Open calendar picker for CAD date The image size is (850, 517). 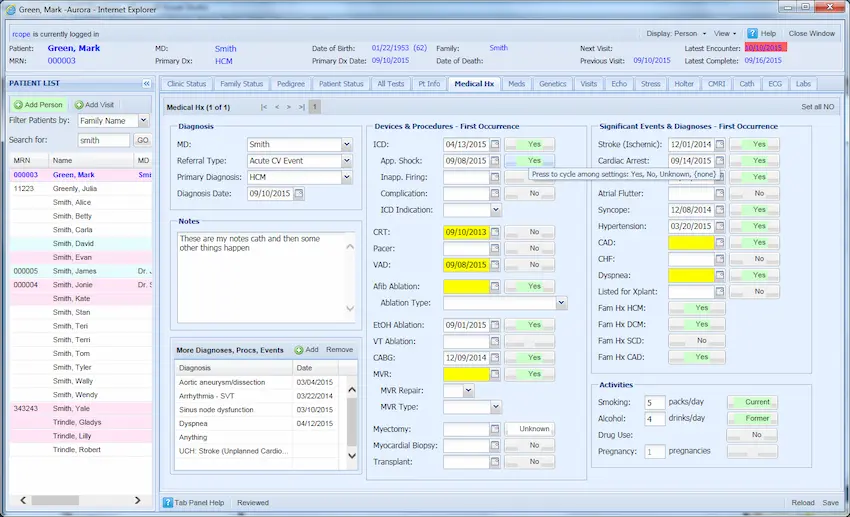pos(720,242)
